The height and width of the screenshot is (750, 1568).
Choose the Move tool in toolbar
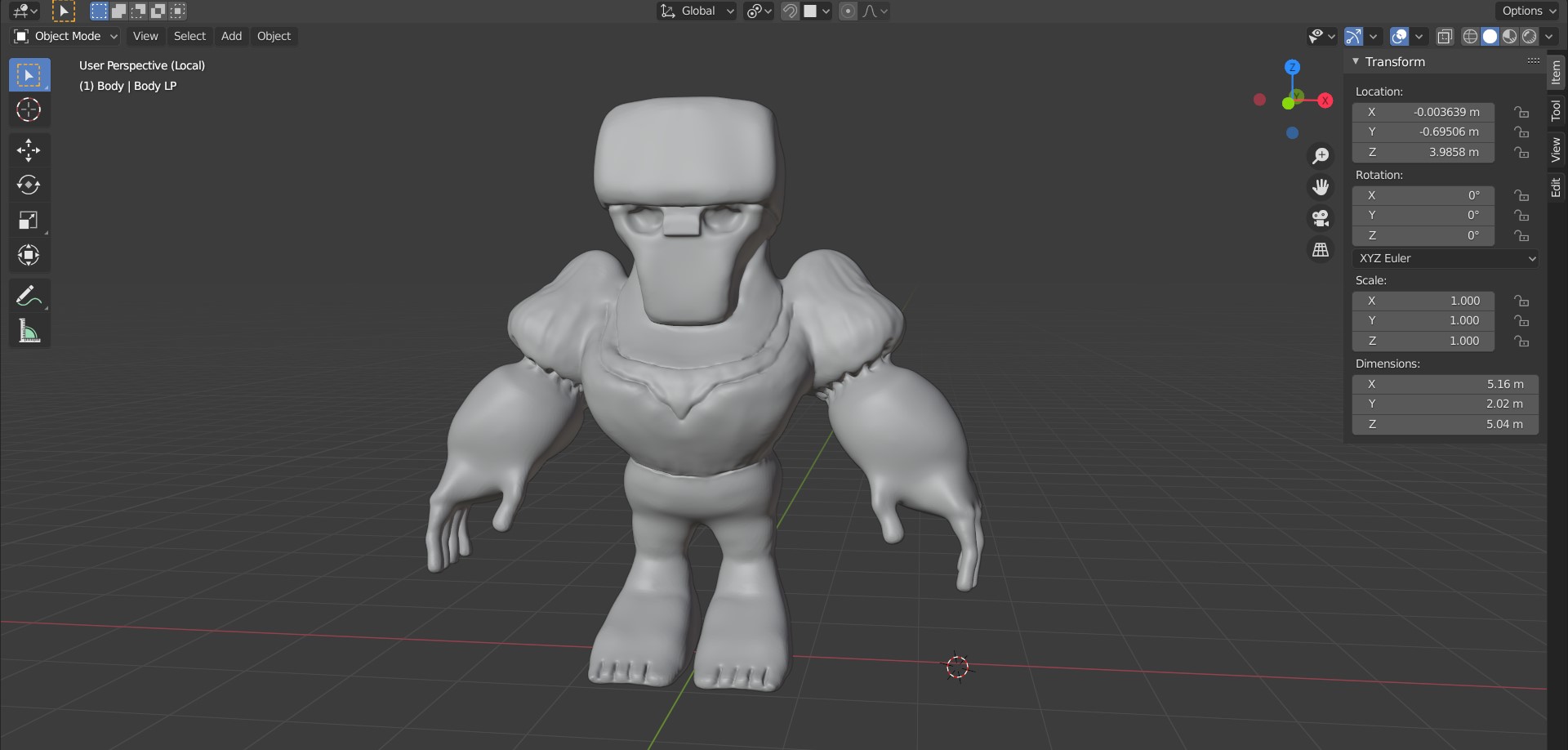29,150
